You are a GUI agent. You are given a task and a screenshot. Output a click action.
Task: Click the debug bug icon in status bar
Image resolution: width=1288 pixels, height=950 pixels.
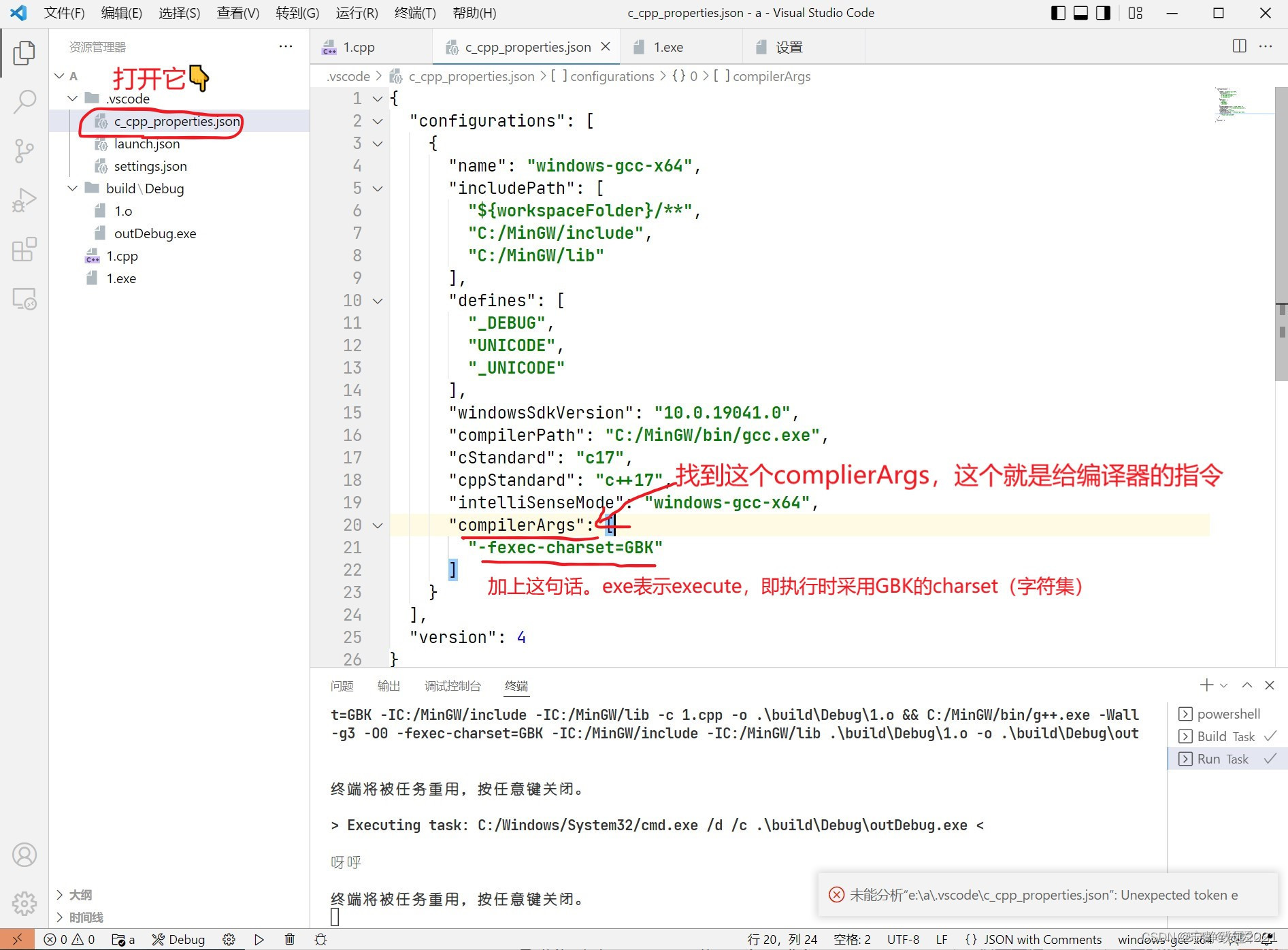[x=321, y=939]
